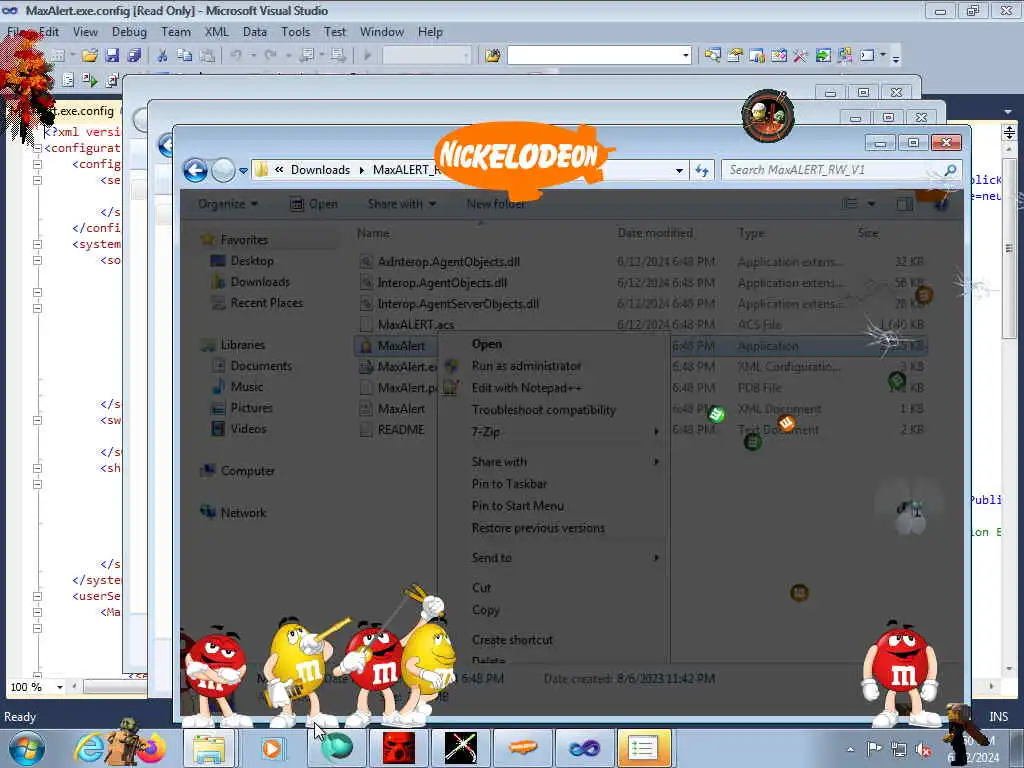Click the Undo arrow in Visual Studio toolbar
Viewport: 1024px width, 768px height.
pyautogui.click(x=236, y=56)
